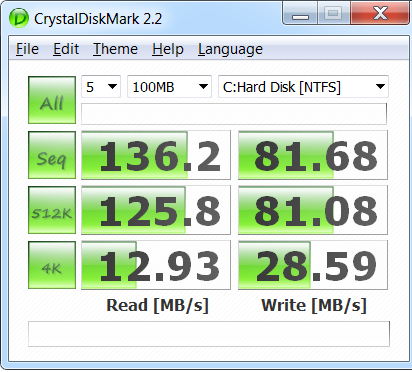Click the Read [MB/s] column label
Viewport: 412px width, 372px height.
coord(157,305)
